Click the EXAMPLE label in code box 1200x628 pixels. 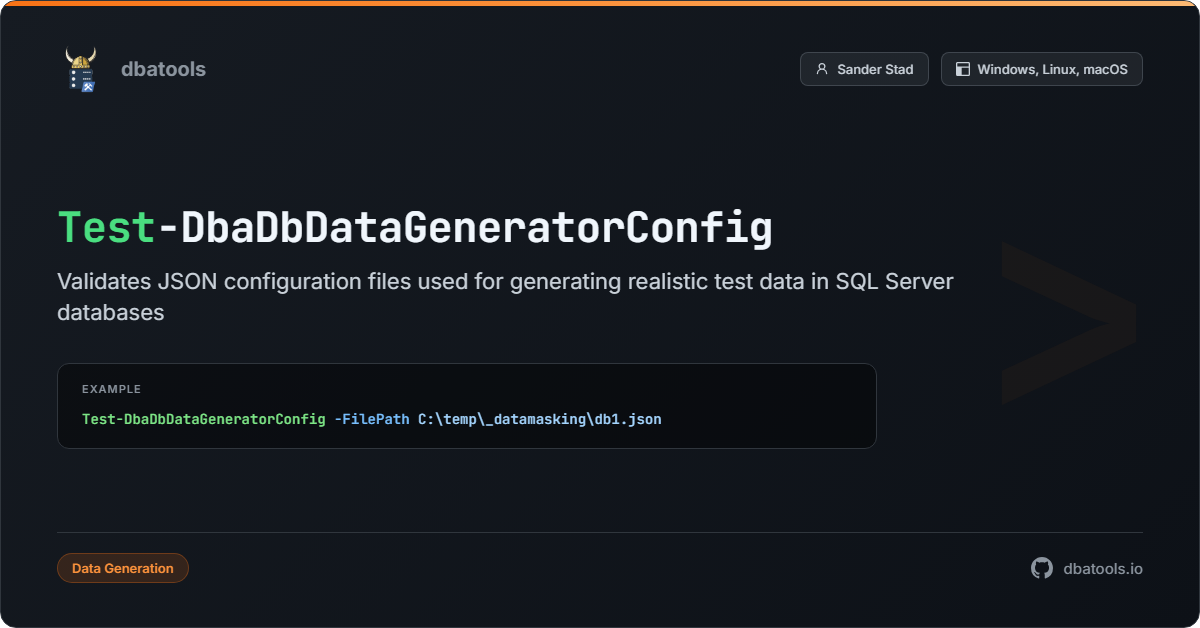pos(112,389)
